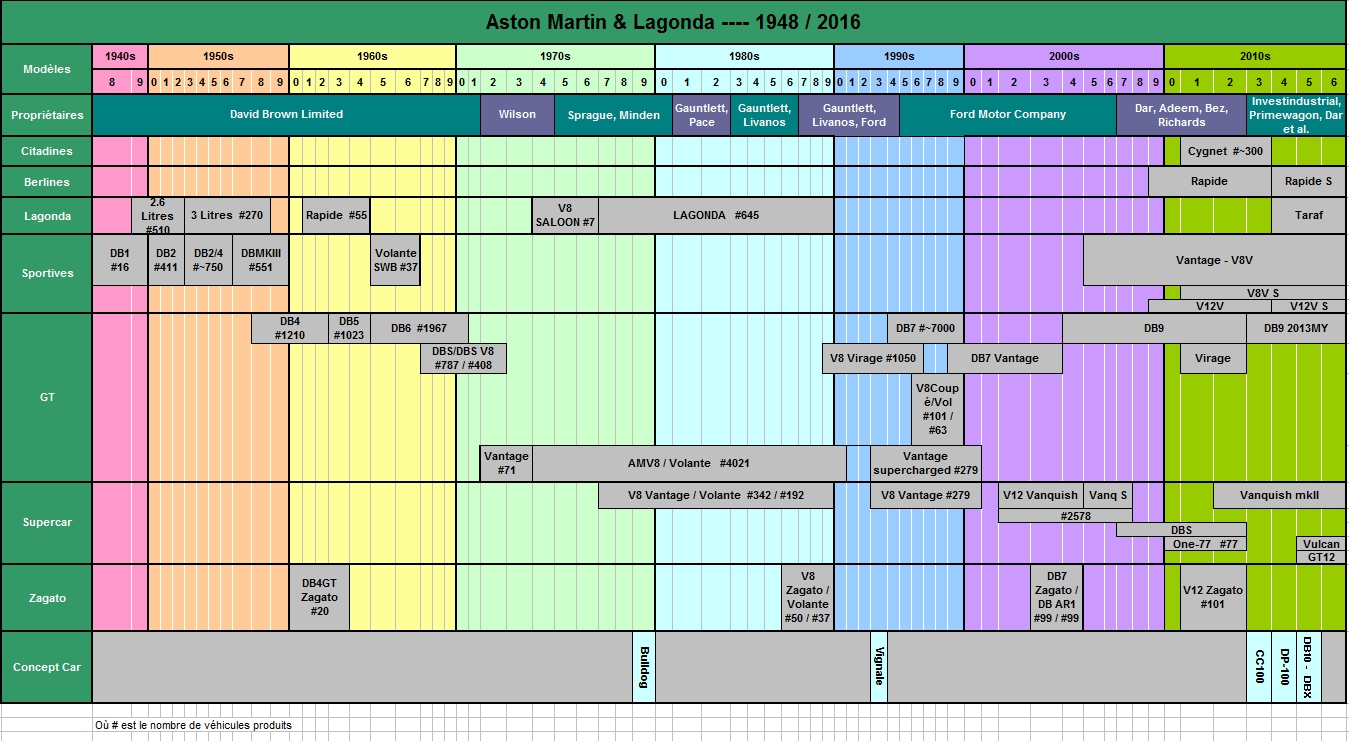
Task: Select the 'DB1 #16' cell
Action: pyautogui.click(x=120, y=261)
